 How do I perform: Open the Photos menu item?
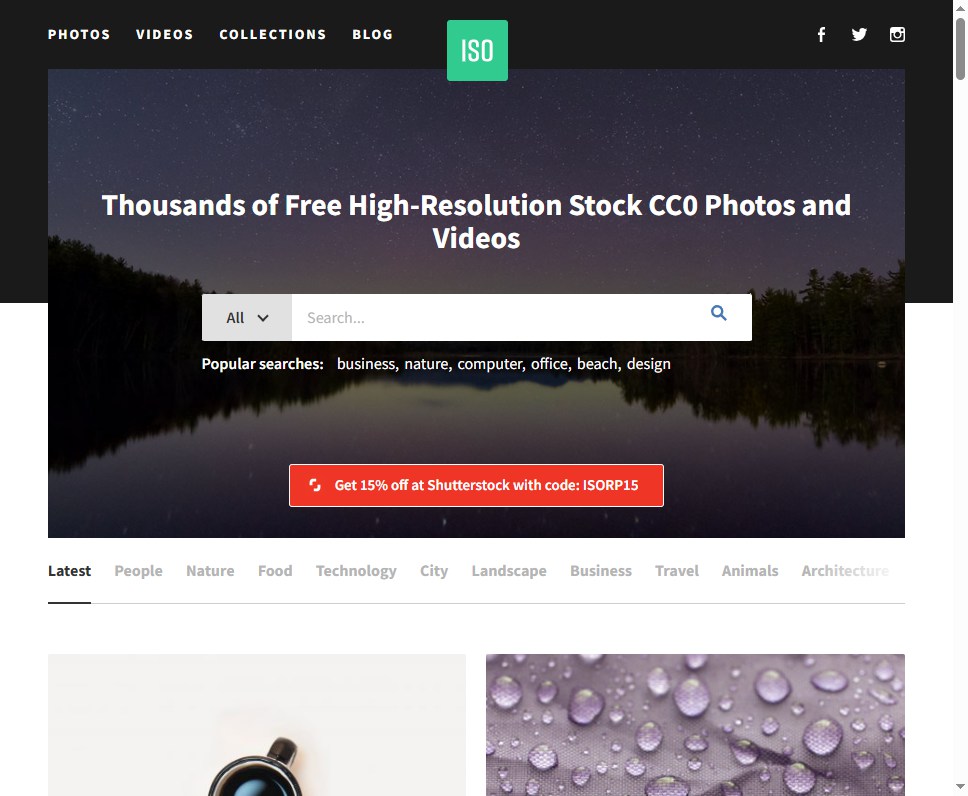[79, 35]
